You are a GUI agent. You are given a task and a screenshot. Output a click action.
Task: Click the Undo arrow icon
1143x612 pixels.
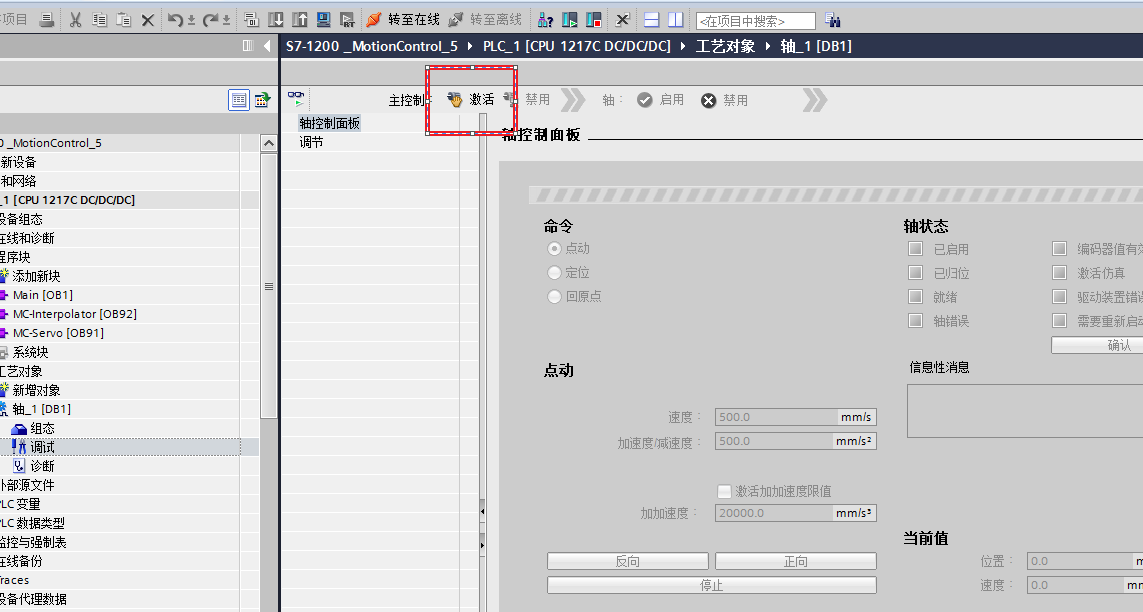coord(175,19)
